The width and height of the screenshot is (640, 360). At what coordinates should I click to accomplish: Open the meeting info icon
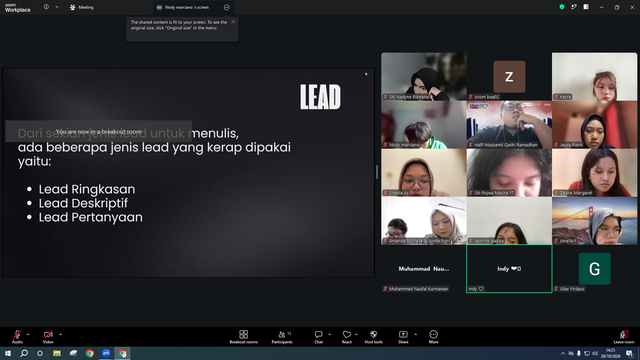point(46,7)
